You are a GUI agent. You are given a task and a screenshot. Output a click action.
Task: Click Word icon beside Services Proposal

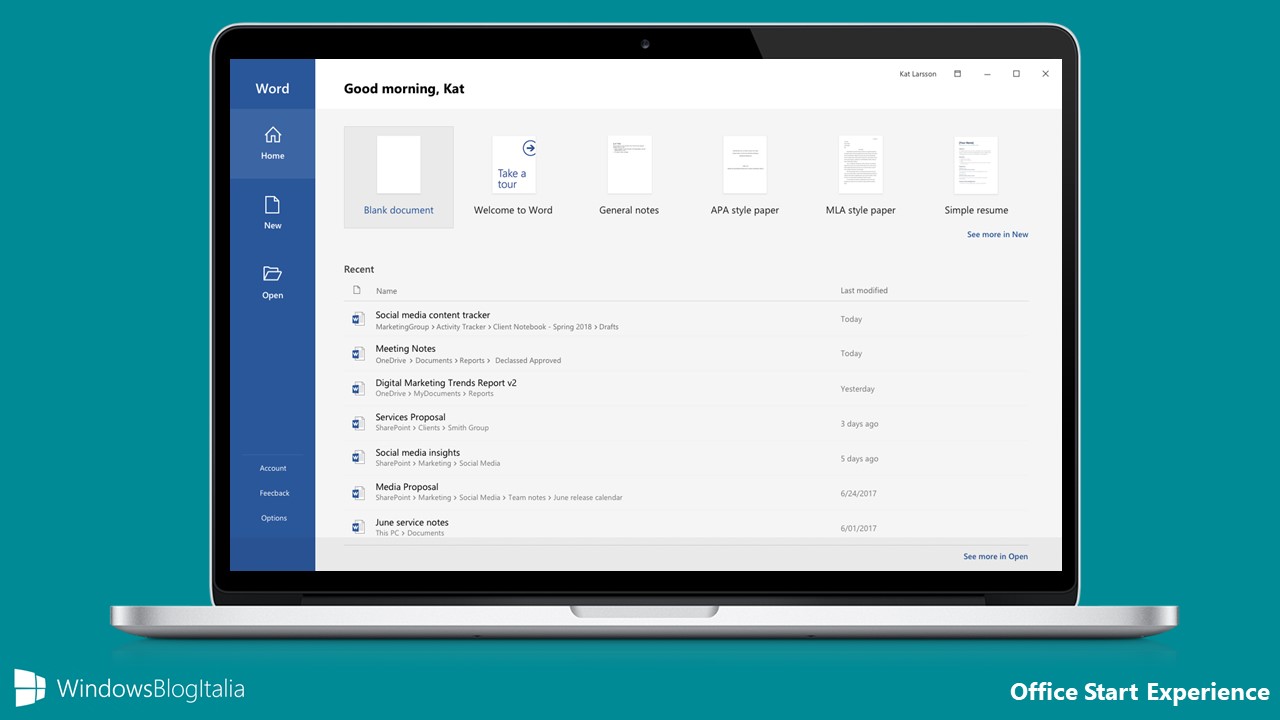pyautogui.click(x=358, y=423)
